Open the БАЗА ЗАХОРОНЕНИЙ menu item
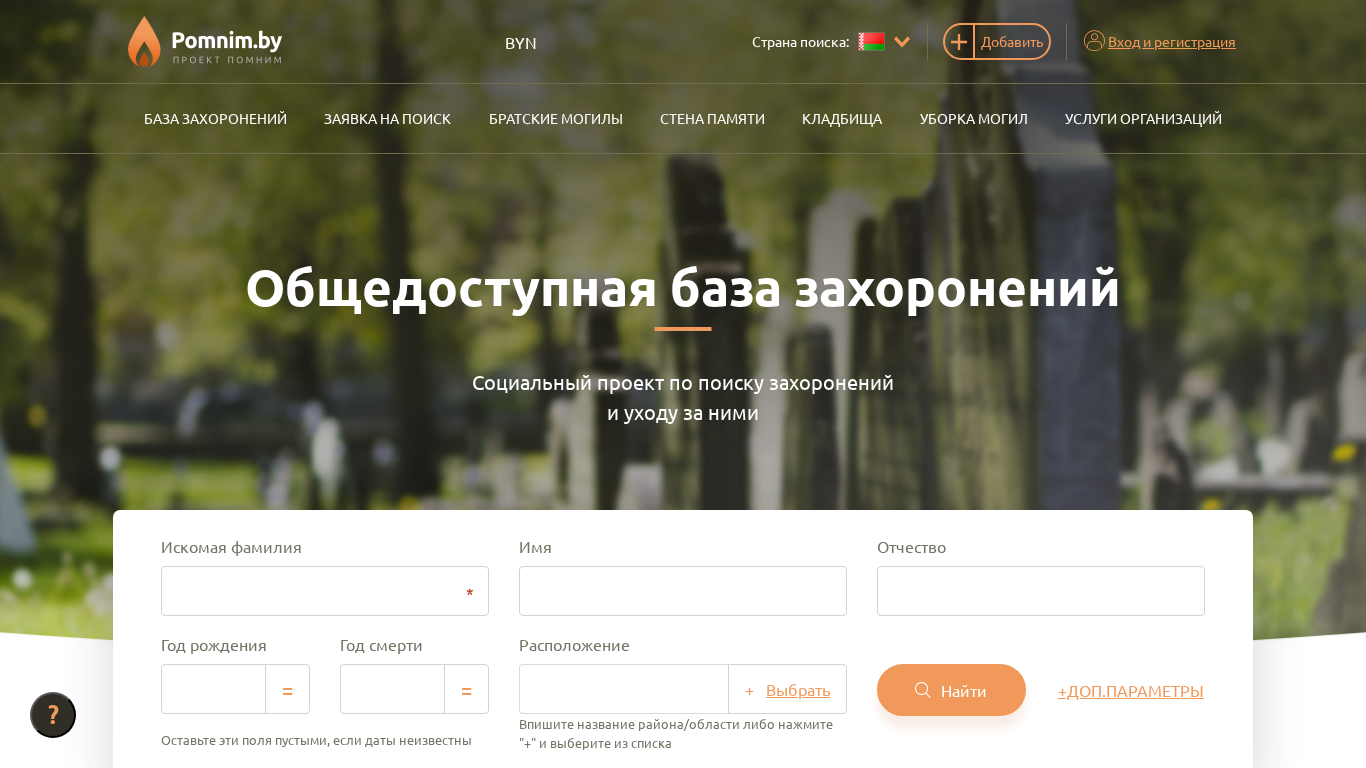Image resolution: width=1366 pixels, height=768 pixels. 215,119
